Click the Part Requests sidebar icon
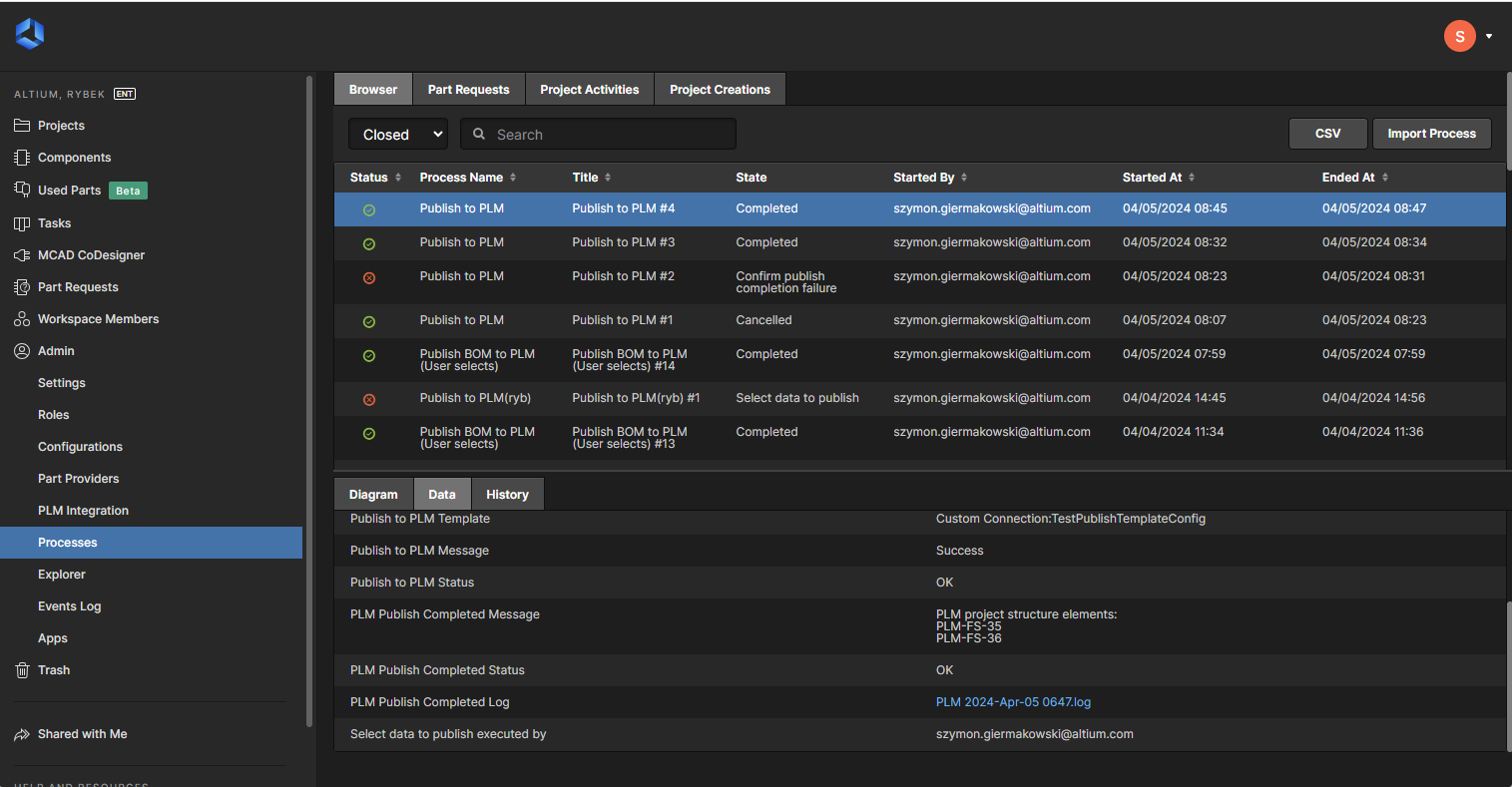Viewport: 1512px width, 787px height. coord(22,287)
